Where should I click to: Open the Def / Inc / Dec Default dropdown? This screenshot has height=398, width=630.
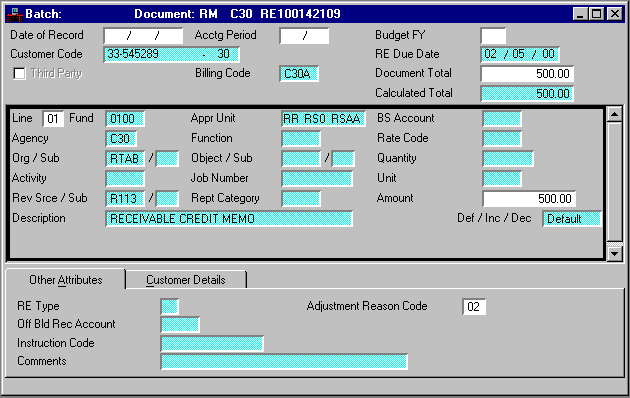click(x=572, y=219)
